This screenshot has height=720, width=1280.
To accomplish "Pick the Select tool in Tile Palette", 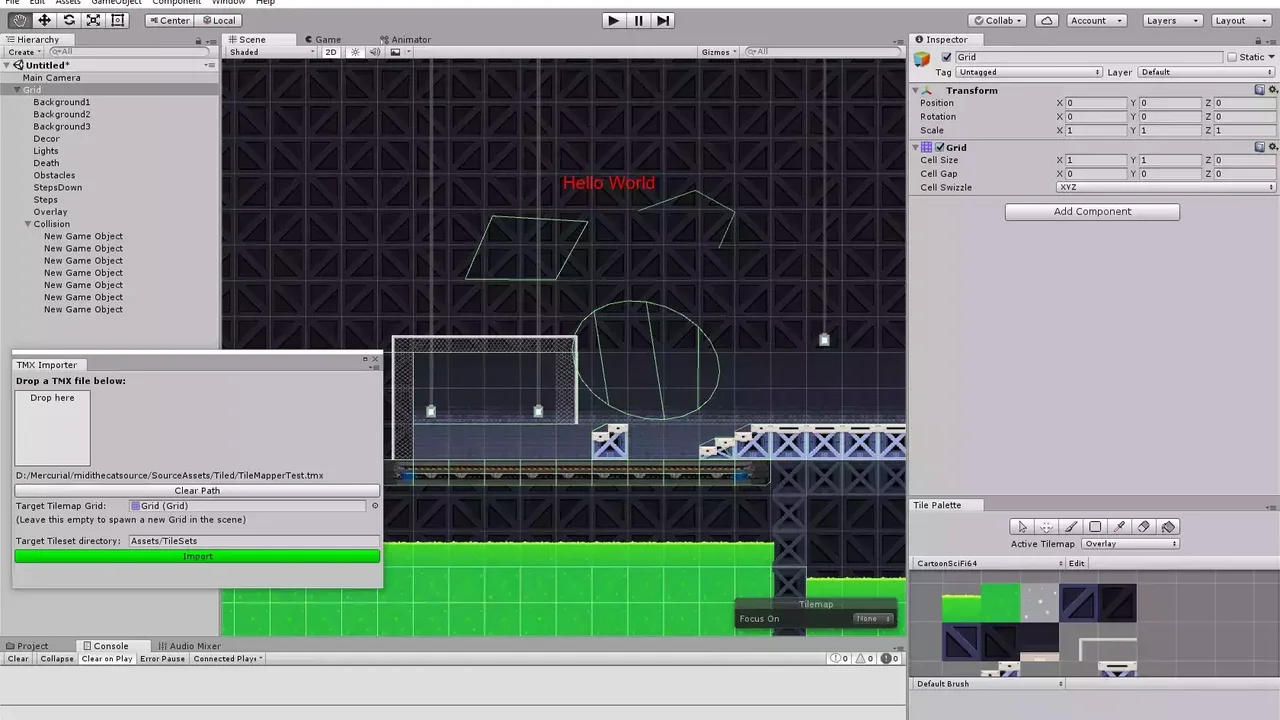I will (1021, 527).
